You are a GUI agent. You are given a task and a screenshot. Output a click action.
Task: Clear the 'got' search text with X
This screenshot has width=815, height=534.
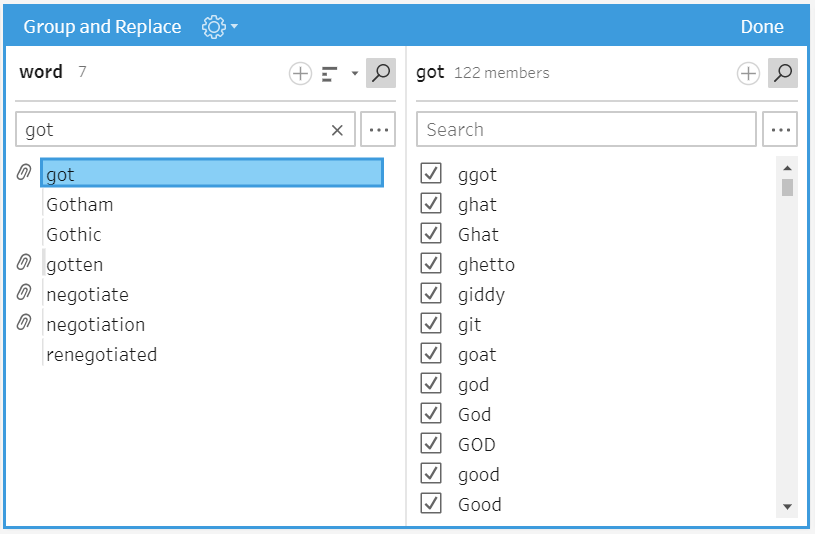click(337, 130)
